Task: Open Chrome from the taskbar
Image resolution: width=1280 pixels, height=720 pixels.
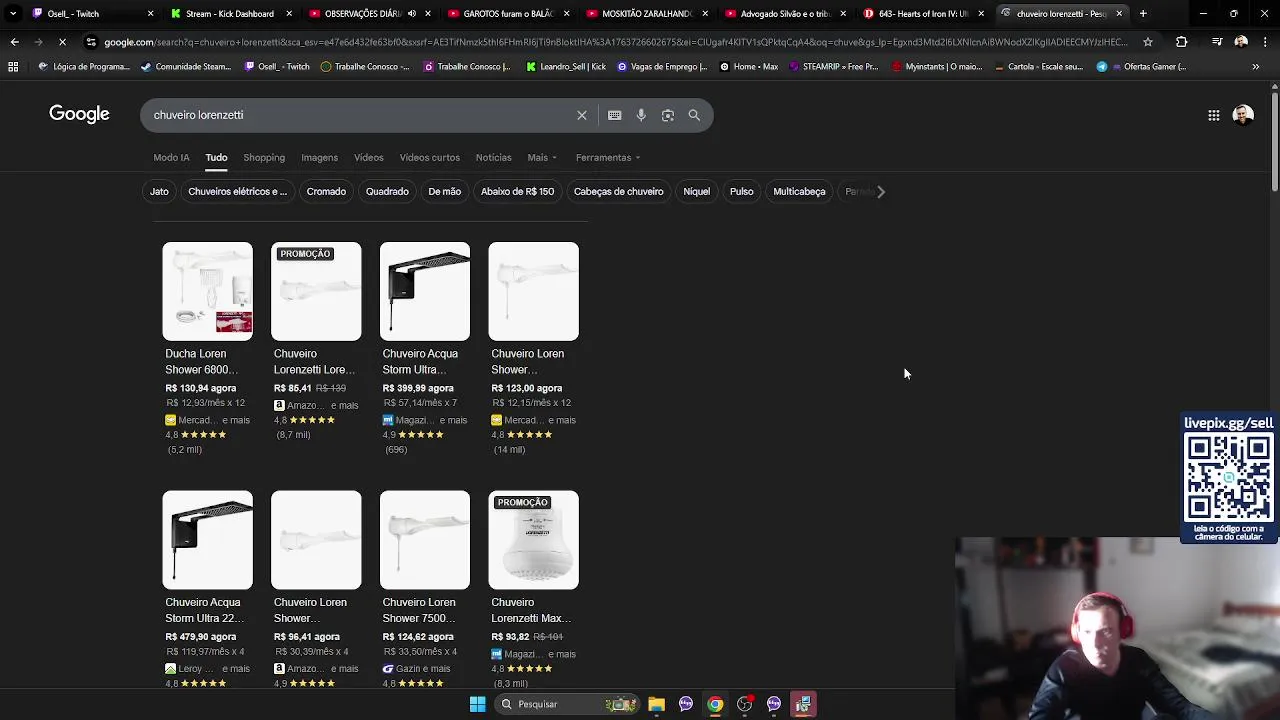Action: [x=715, y=704]
